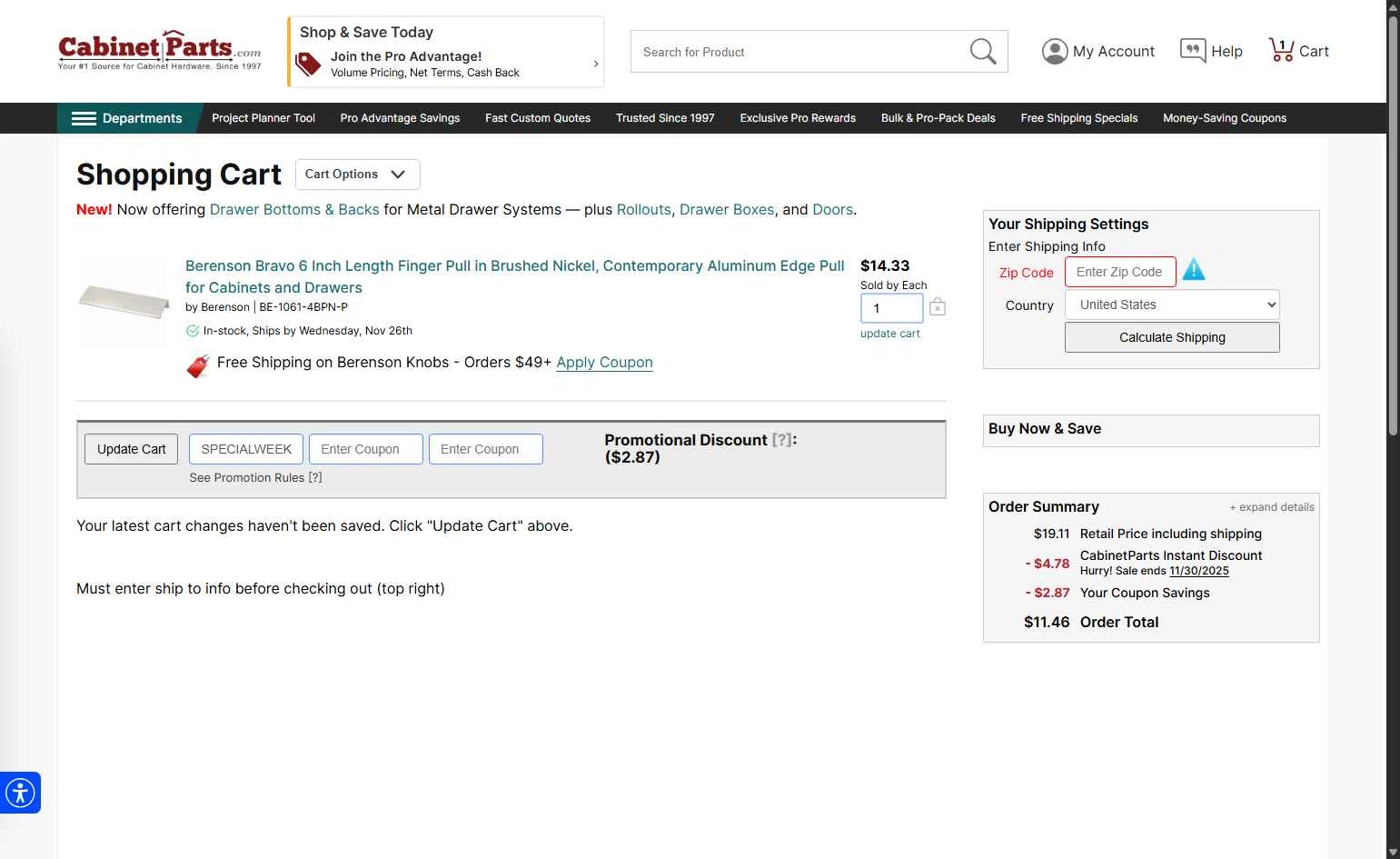Viewport: 1400px width, 859px height.
Task: Click the Departments hamburger menu icon
Action: click(x=84, y=118)
